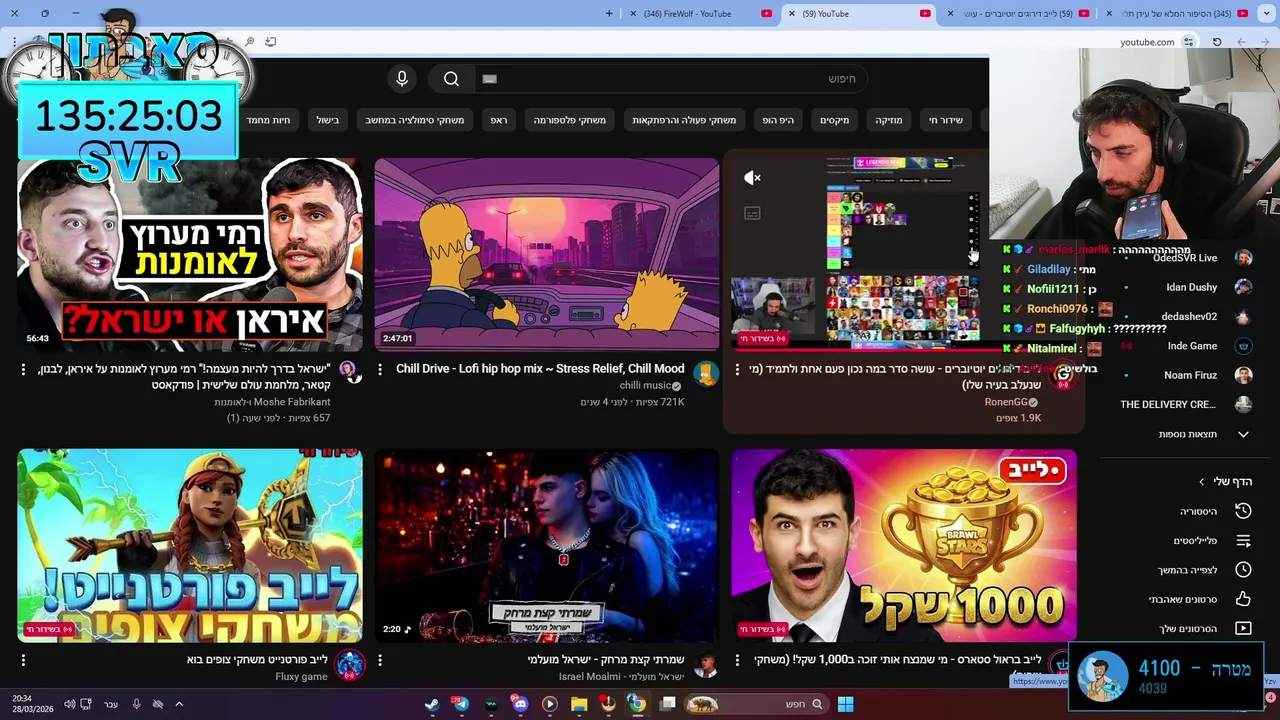Open the chilli music channel avatar
This screenshot has height=720, width=1280.
(706, 374)
